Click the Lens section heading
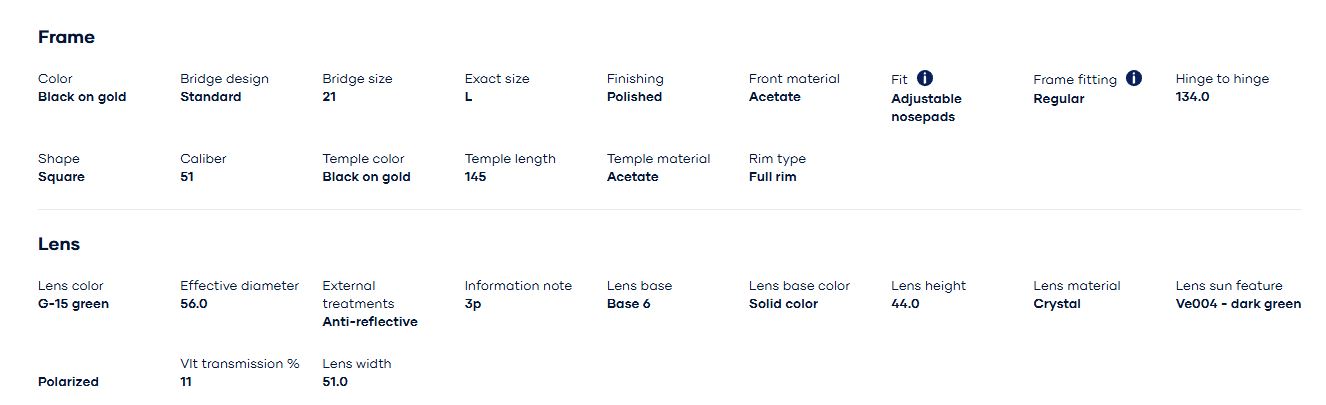The image size is (1326, 405). pyautogui.click(x=59, y=244)
